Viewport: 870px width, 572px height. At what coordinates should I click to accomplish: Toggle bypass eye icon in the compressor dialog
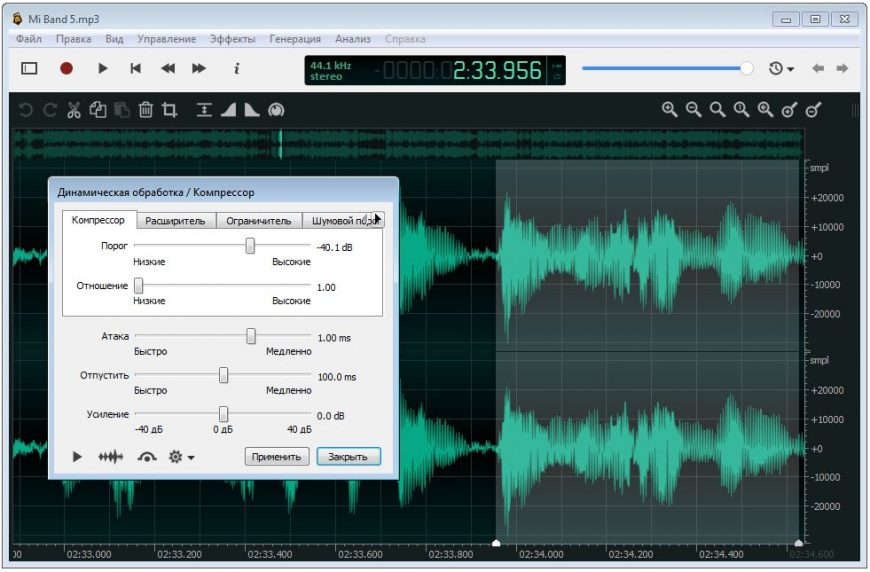coord(147,457)
